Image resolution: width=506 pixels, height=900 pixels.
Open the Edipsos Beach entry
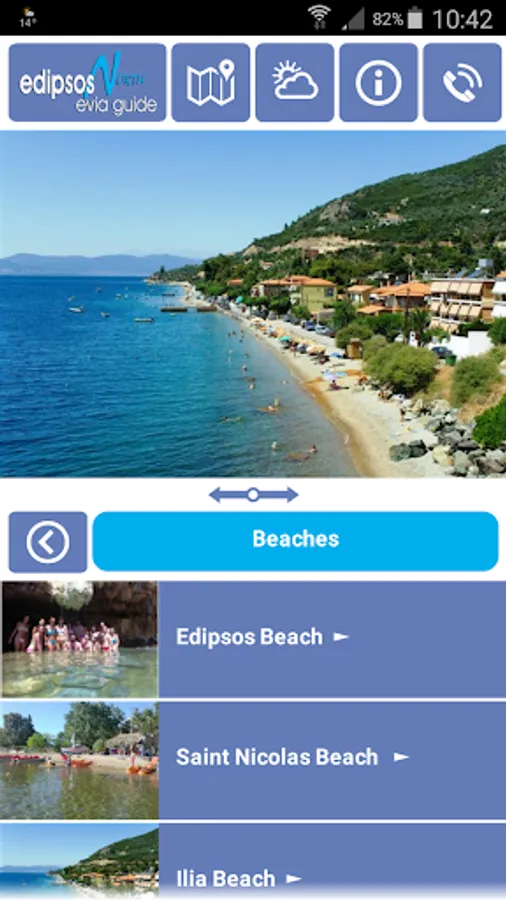point(253,639)
